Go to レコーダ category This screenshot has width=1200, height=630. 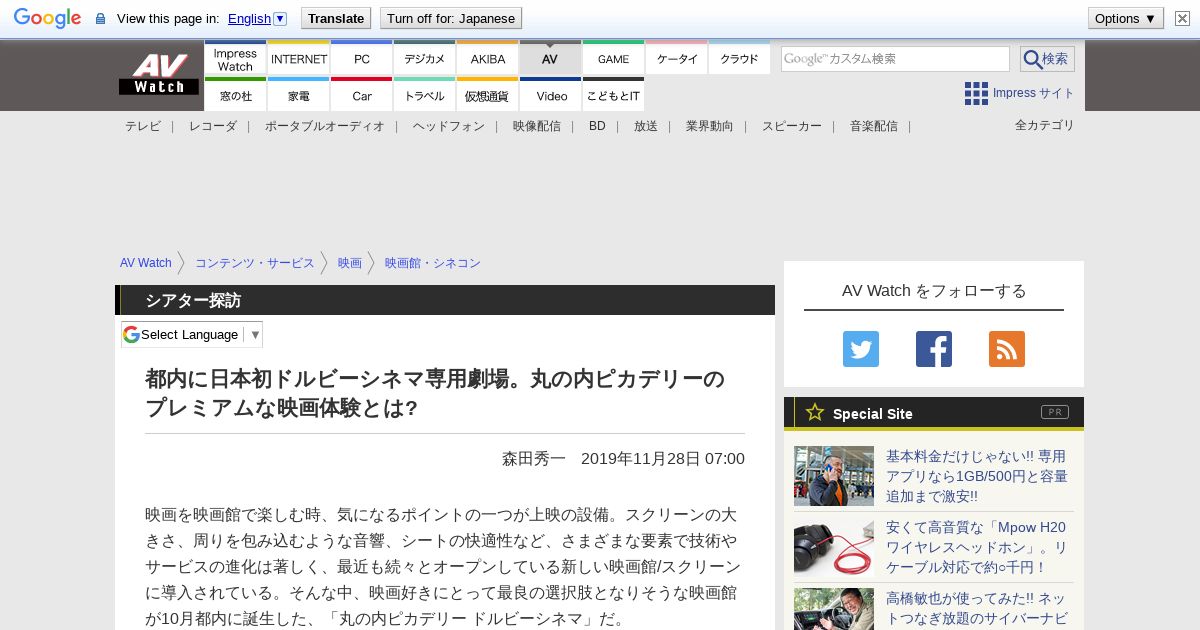pos(213,126)
